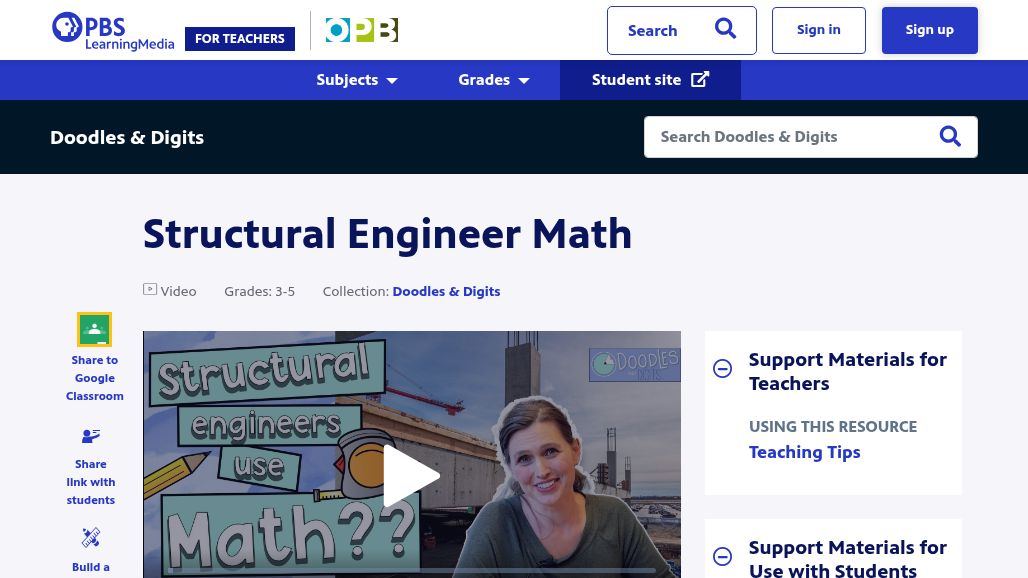Click the Share link with students icon
Viewport: 1028px width, 578px height.
[91, 436]
